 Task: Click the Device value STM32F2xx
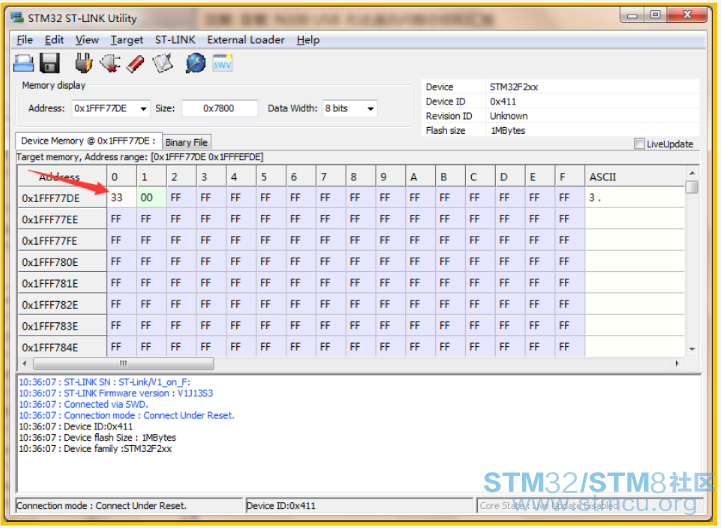click(x=514, y=87)
